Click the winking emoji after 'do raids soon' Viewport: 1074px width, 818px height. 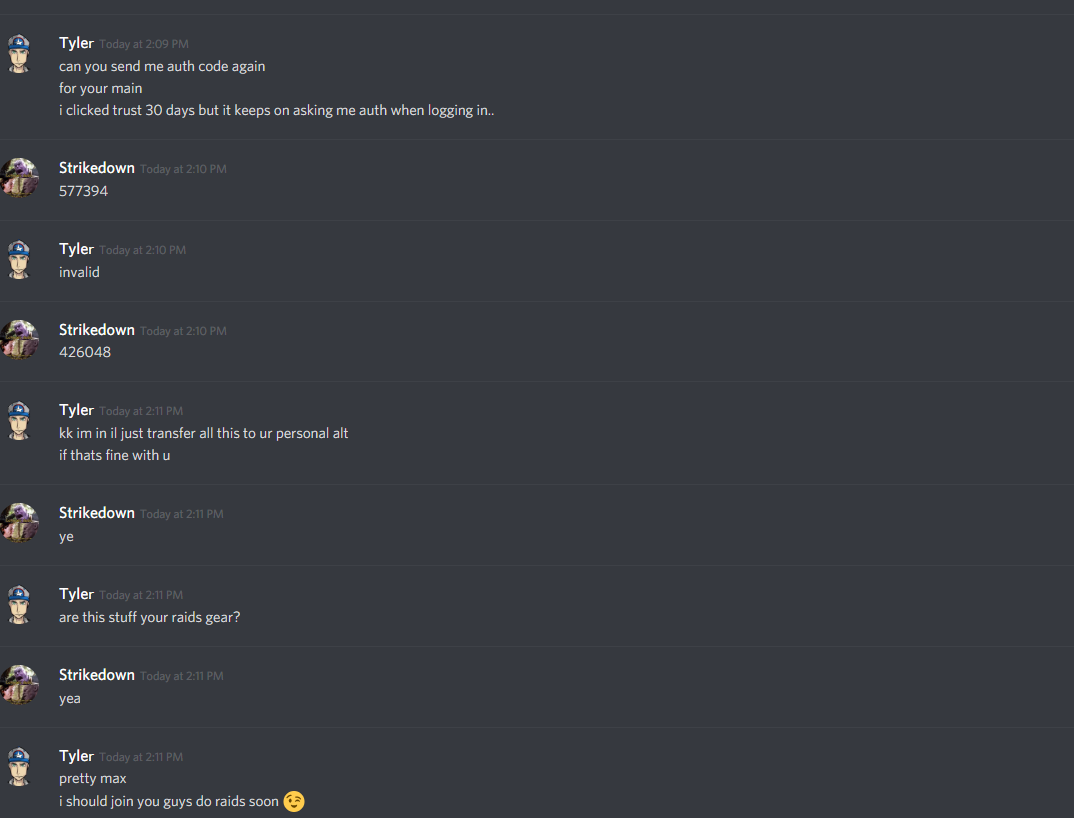(x=294, y=802)
